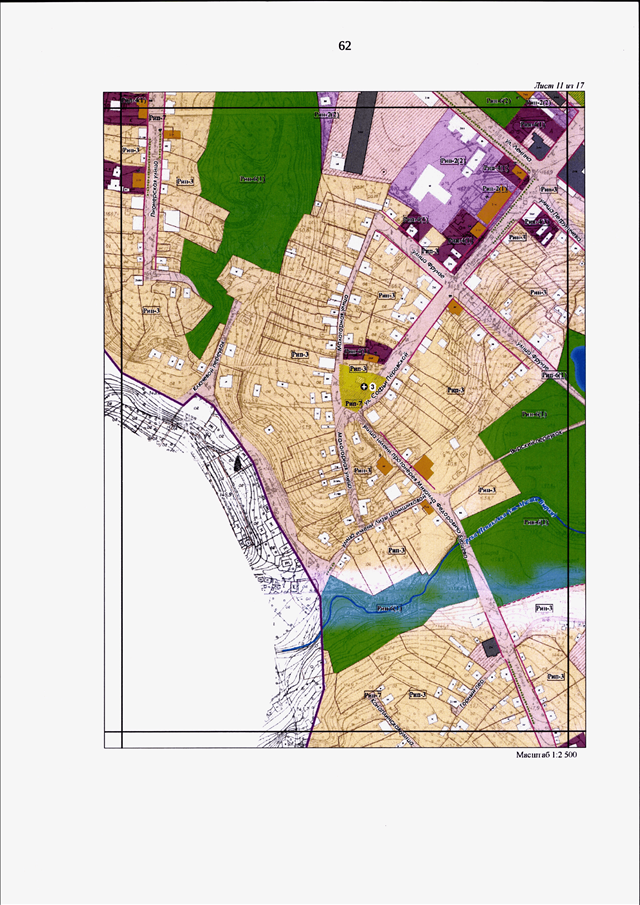Select the large white building in purple zone
The image size is (640, 905).
coord(432,185)
